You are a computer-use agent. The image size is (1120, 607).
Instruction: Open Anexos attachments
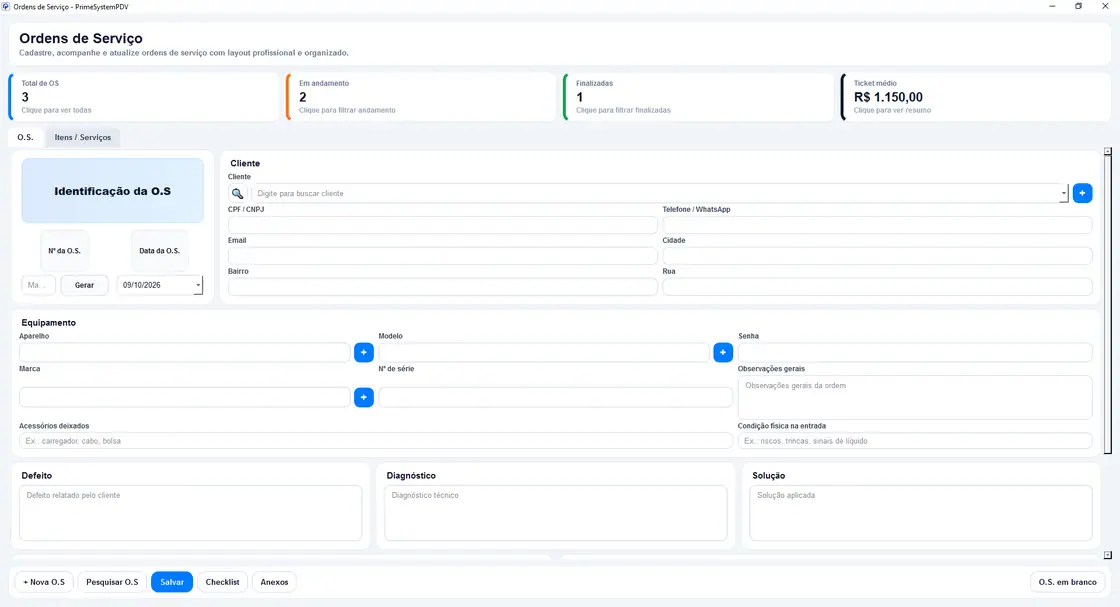click(274, 582)
